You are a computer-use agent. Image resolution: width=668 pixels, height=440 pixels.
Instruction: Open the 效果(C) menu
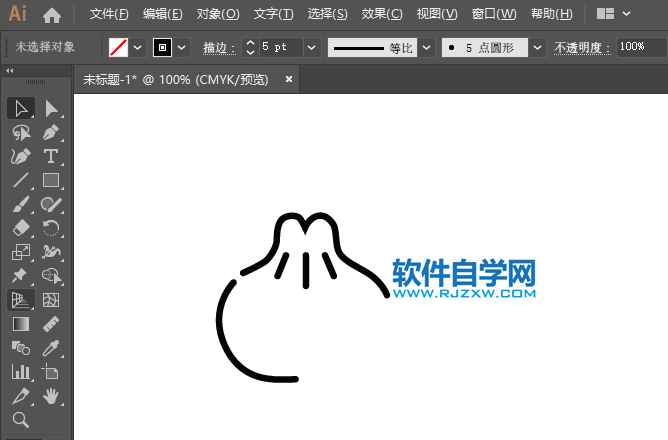pyautogui.click(x=382, y=14)
